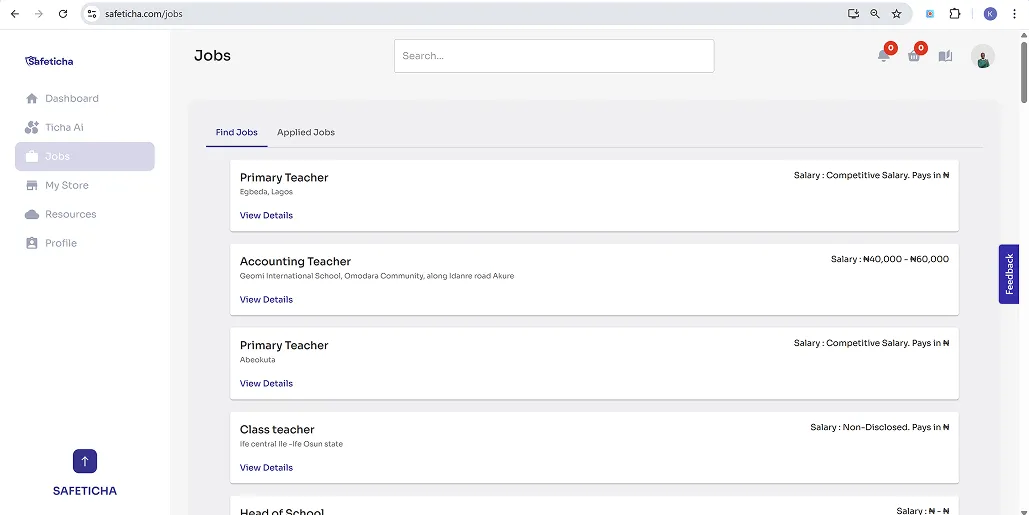Click the browser back arrow
Image resolution: width=1029 pixels, height=515 pixels.
(14, 14)
